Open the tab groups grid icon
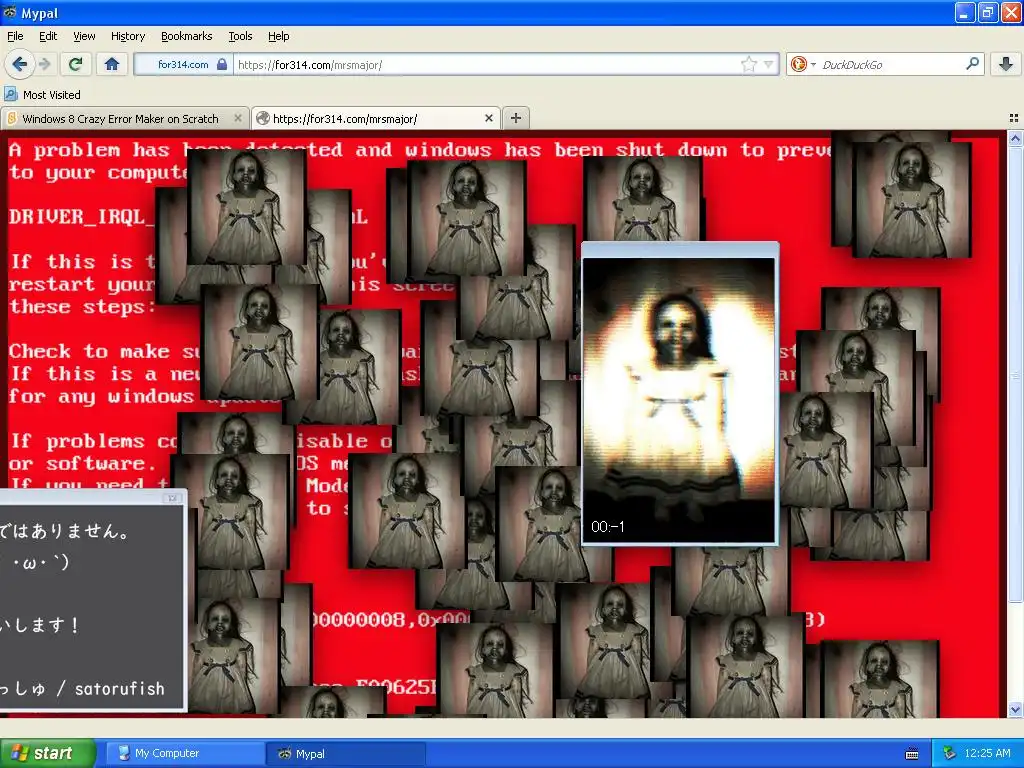The image size is (1024, 768). (x=1014, y=118)
